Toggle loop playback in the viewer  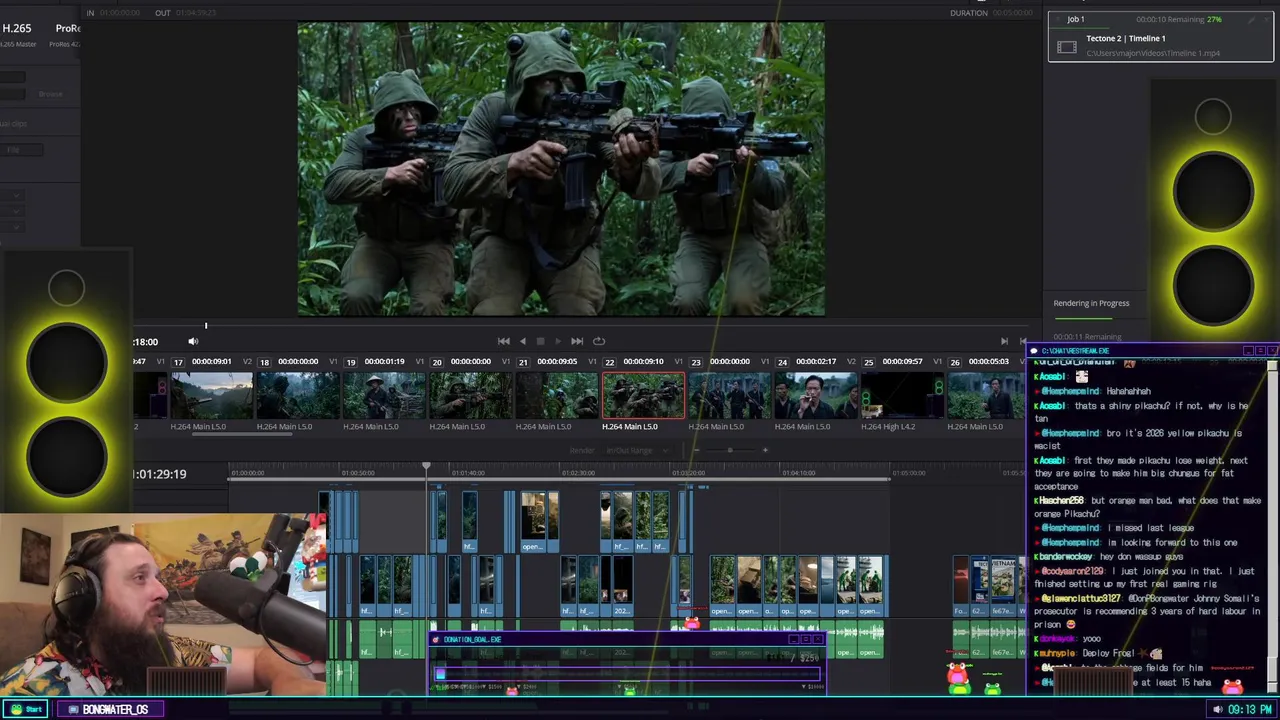599,341
